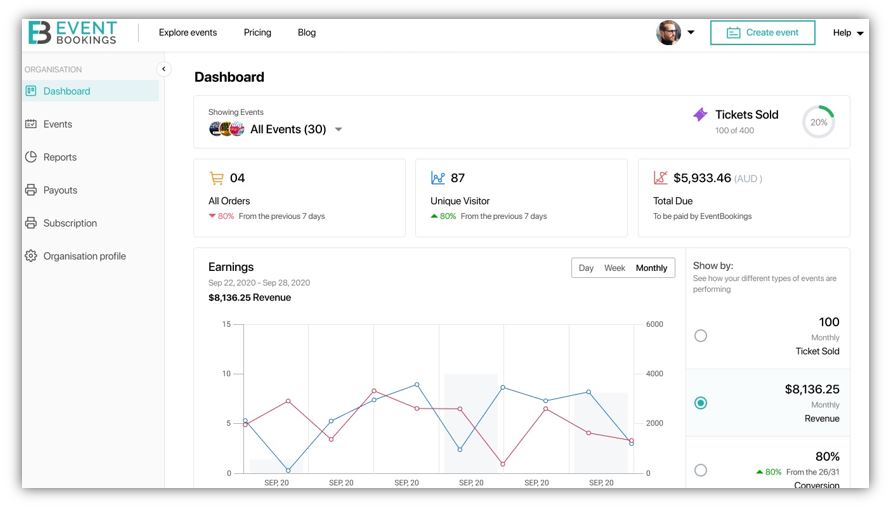Switch earnings chart to Week view

(614, 268)
